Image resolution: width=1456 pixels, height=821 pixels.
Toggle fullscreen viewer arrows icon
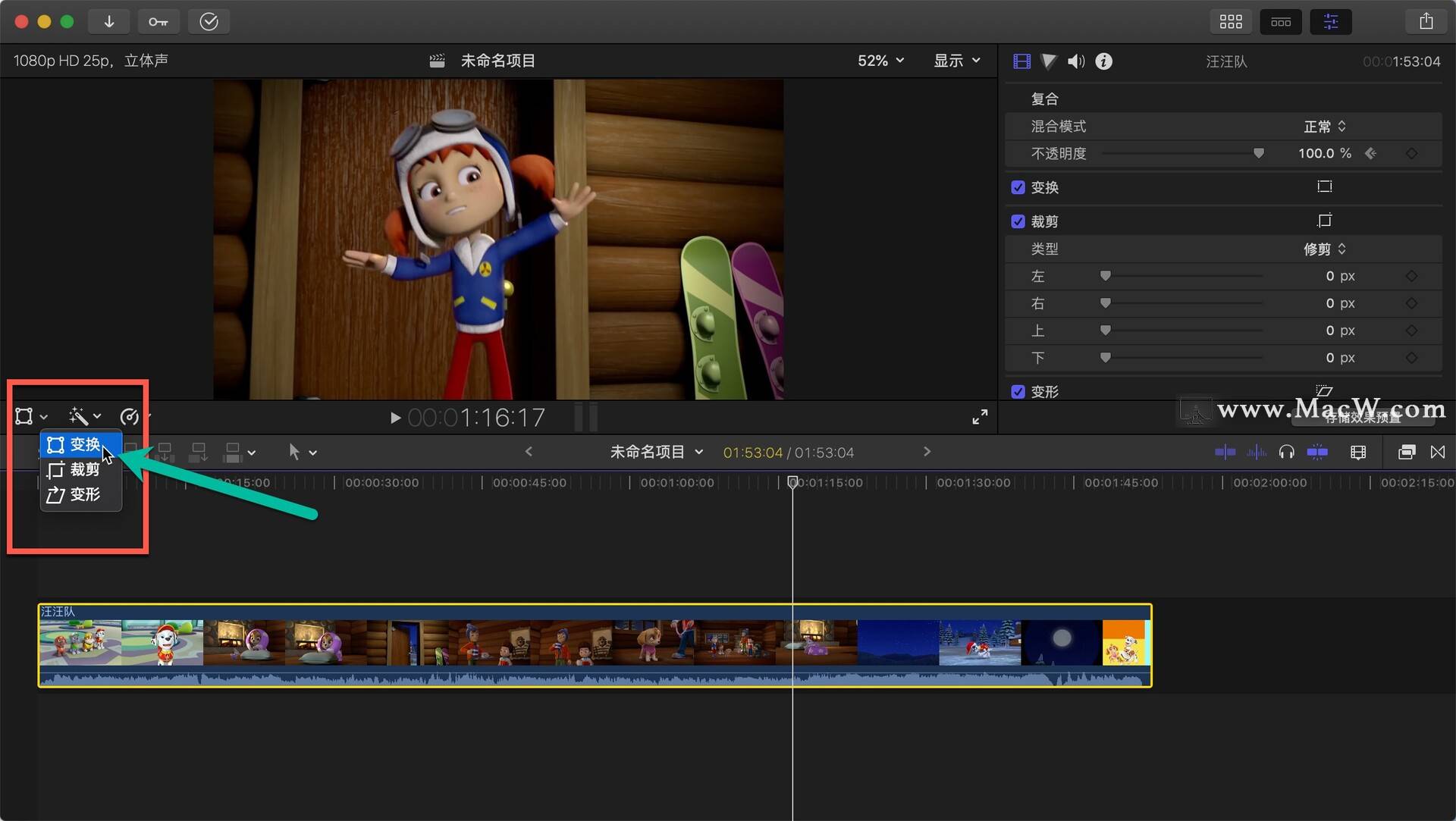pyautogui.click(x=980, y=417)
